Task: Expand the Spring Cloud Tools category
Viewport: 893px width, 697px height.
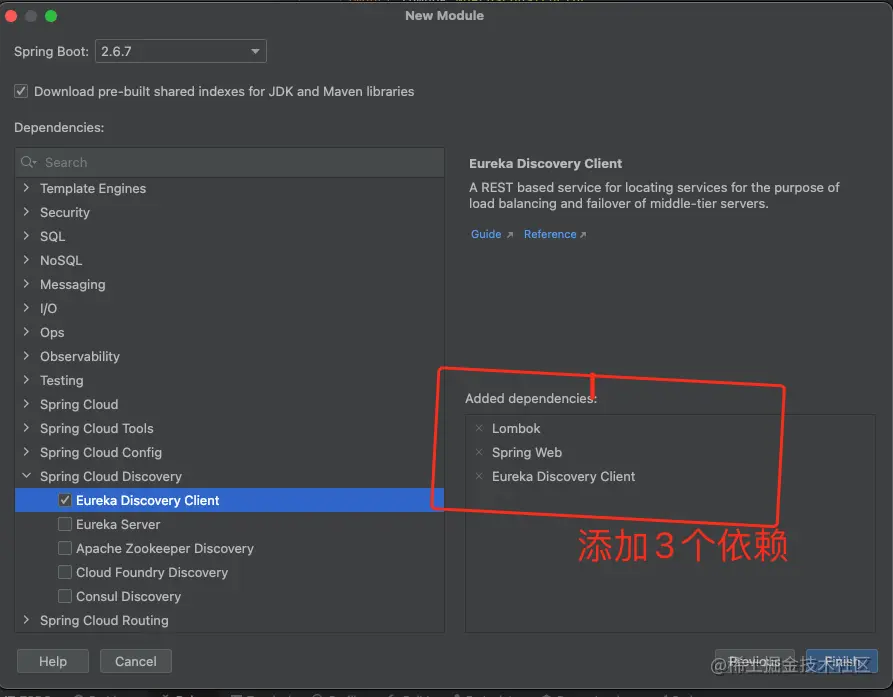Action: pos(26,428)
